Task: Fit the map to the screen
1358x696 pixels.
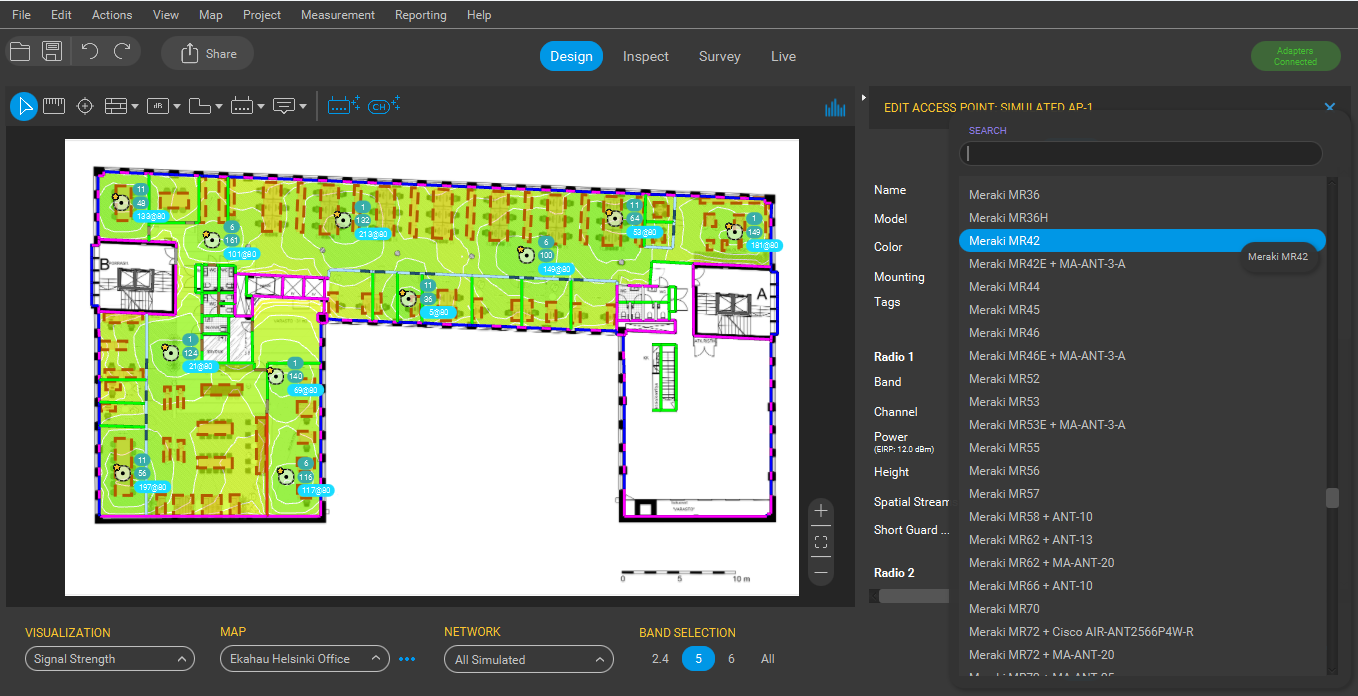Action: [x=821, y=542]
